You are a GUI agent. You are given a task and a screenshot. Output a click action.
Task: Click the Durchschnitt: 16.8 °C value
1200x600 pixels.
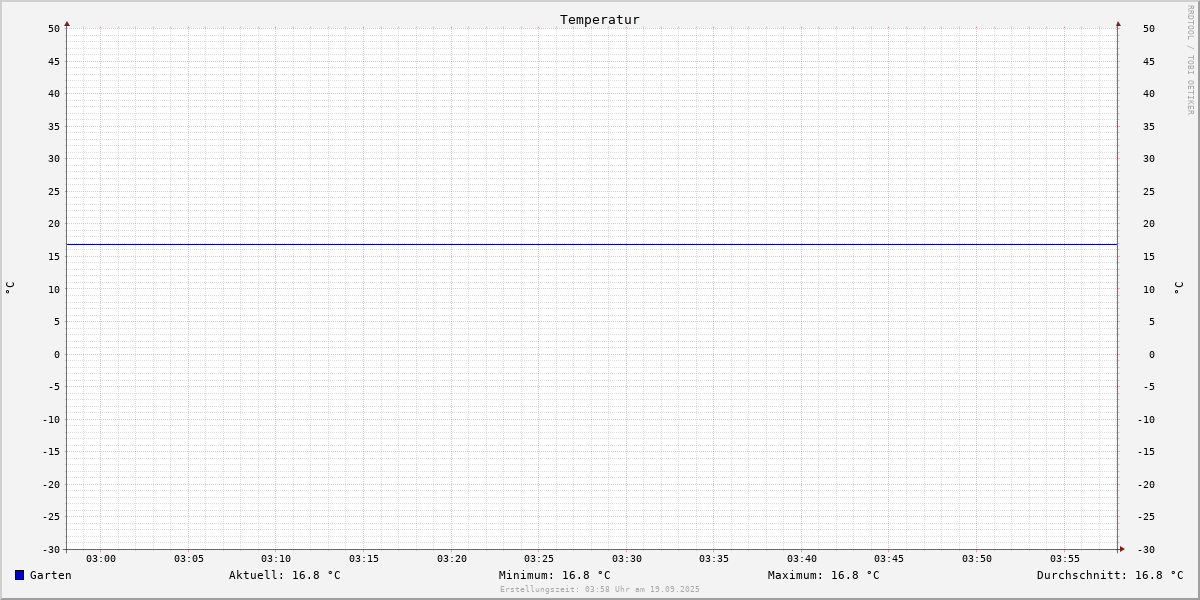tap(1110, 575)
